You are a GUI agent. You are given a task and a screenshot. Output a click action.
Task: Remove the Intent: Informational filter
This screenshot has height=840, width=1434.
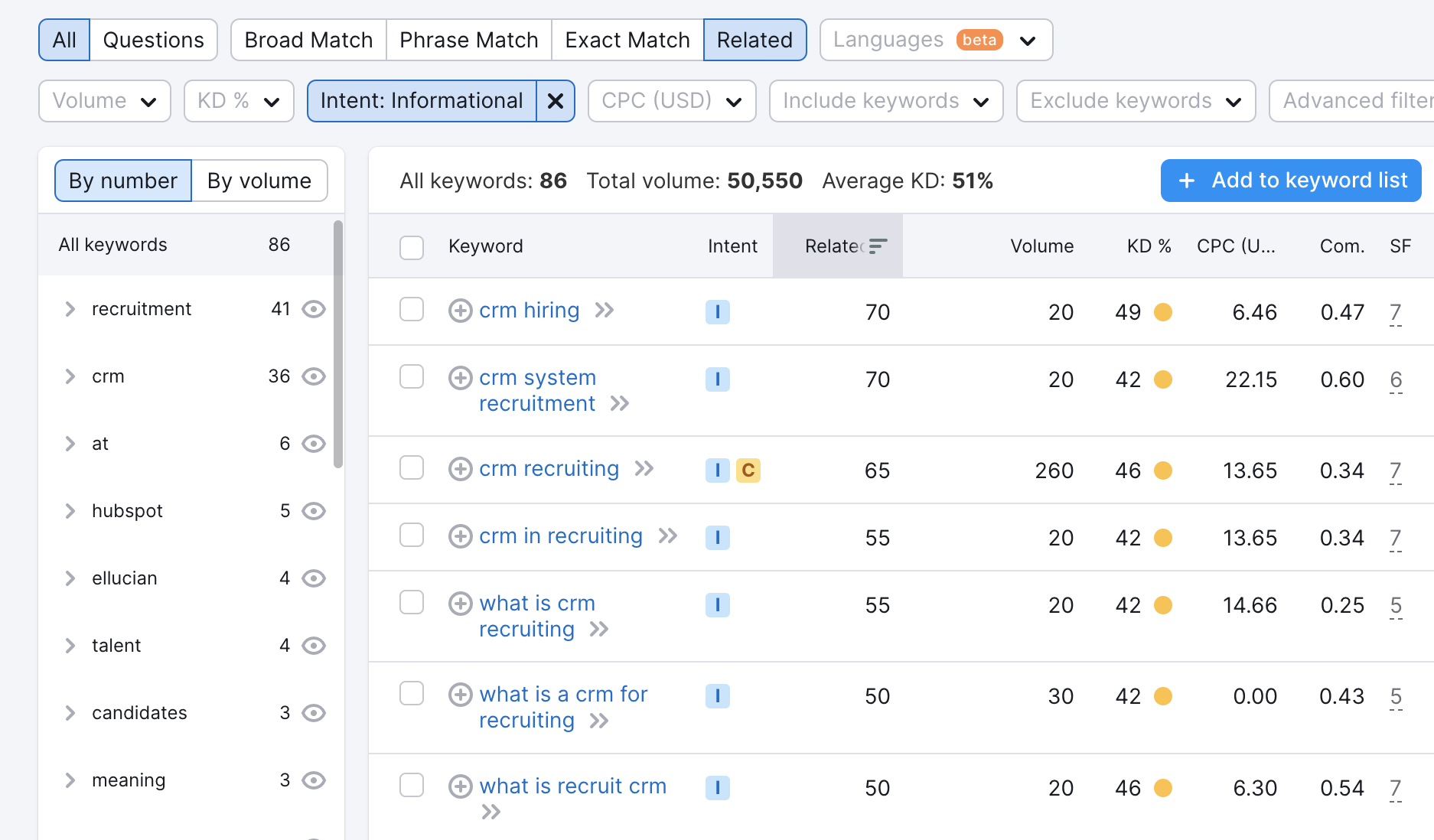click(x=556, y=101)
